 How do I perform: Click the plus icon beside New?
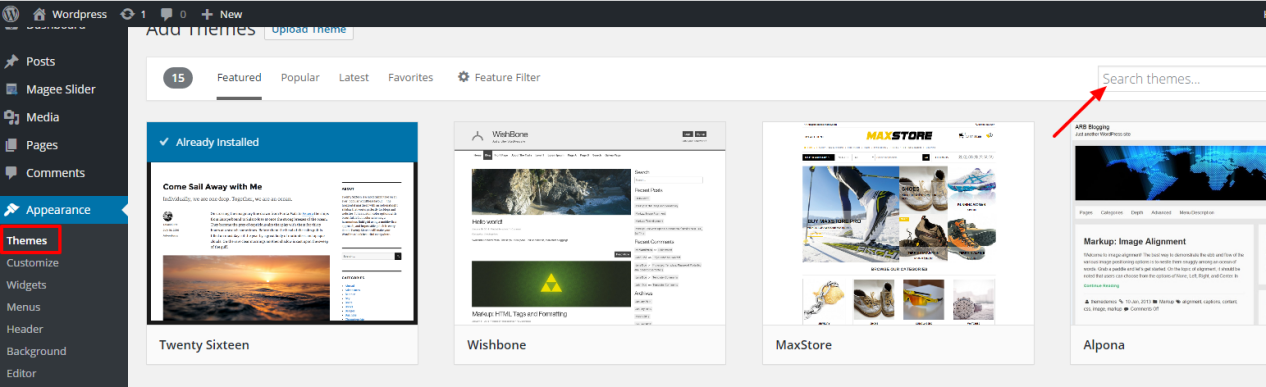(206, 14)
